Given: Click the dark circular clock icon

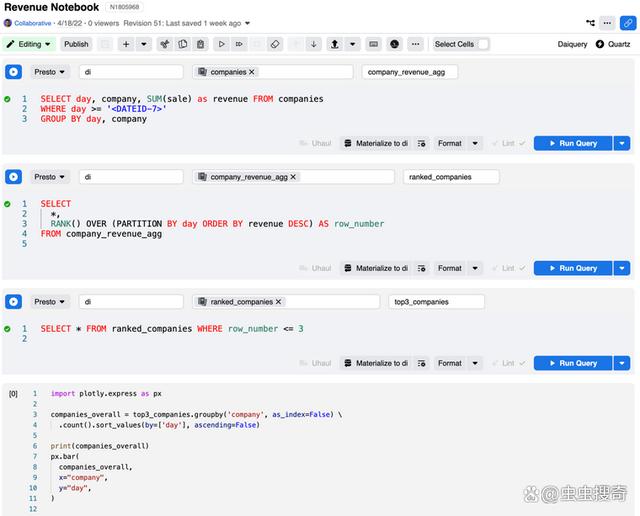Looking at the screenshot, I should point(394,44).
